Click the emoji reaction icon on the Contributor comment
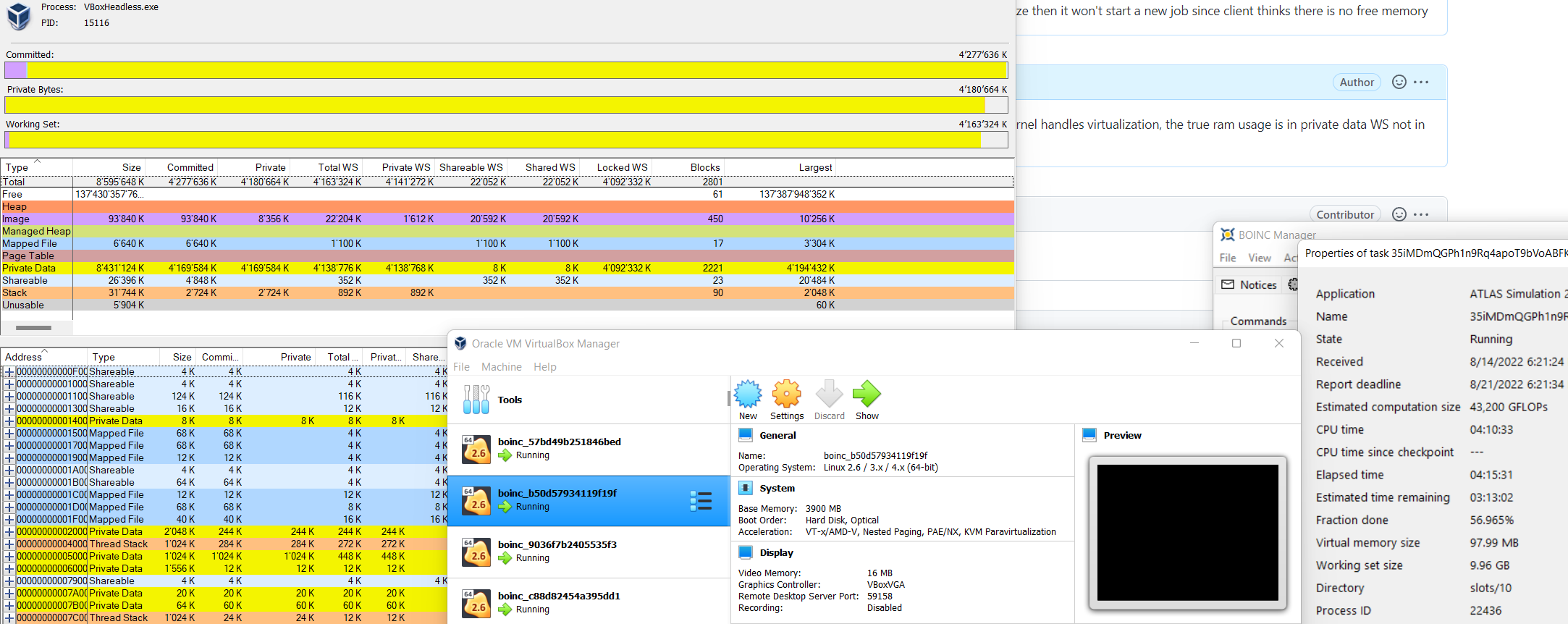The height and width of the screenshot is (624, 1568). 1399,214
